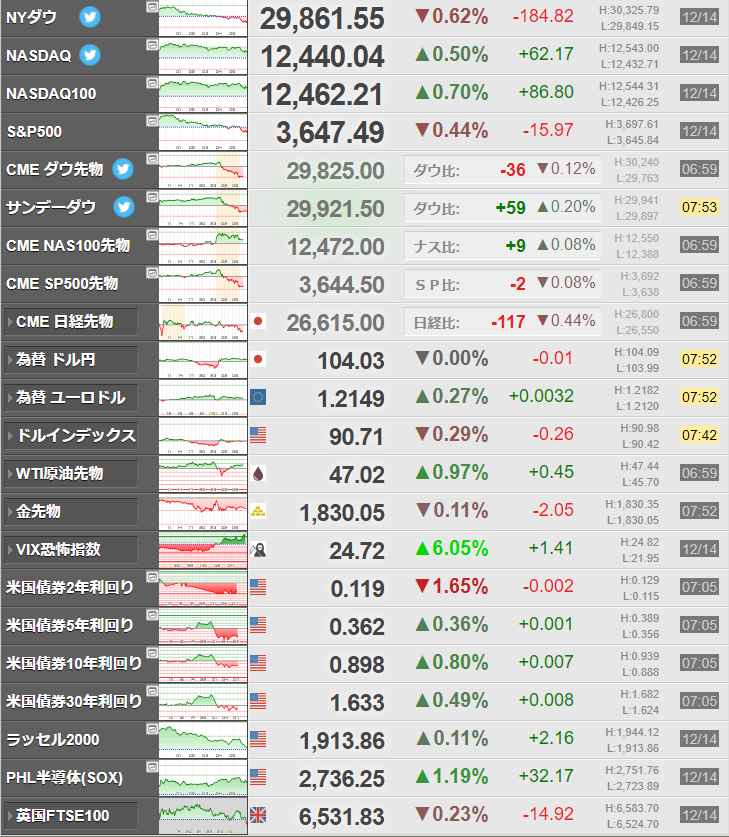729x837 pixels.
Task: Click the gold bars icon in 金先物 row
Action: click(258, 511)
